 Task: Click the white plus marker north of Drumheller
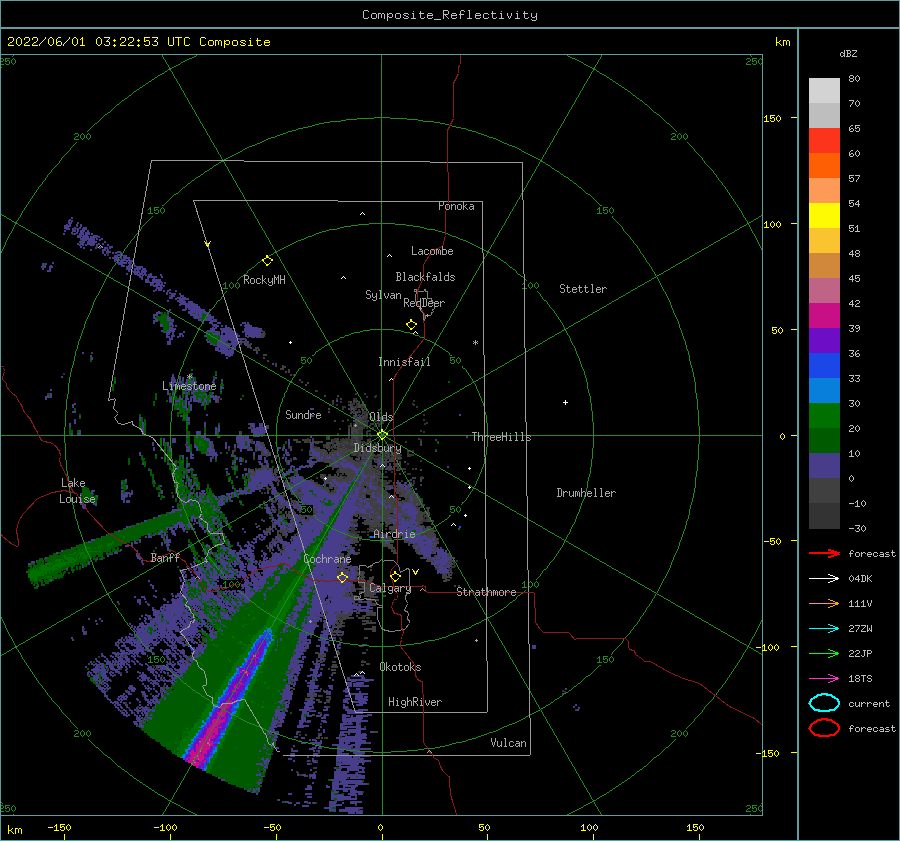click(x=565, y=402)
